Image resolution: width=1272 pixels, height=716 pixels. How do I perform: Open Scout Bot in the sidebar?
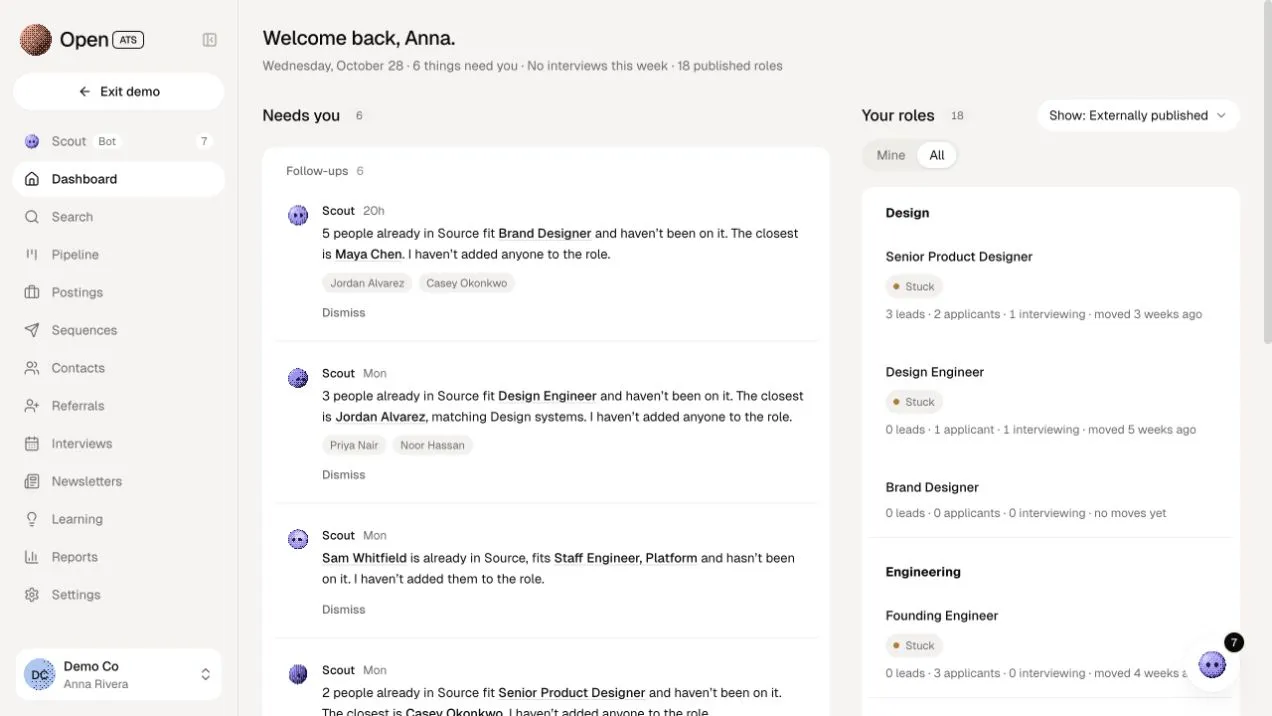tap(118, 141)
